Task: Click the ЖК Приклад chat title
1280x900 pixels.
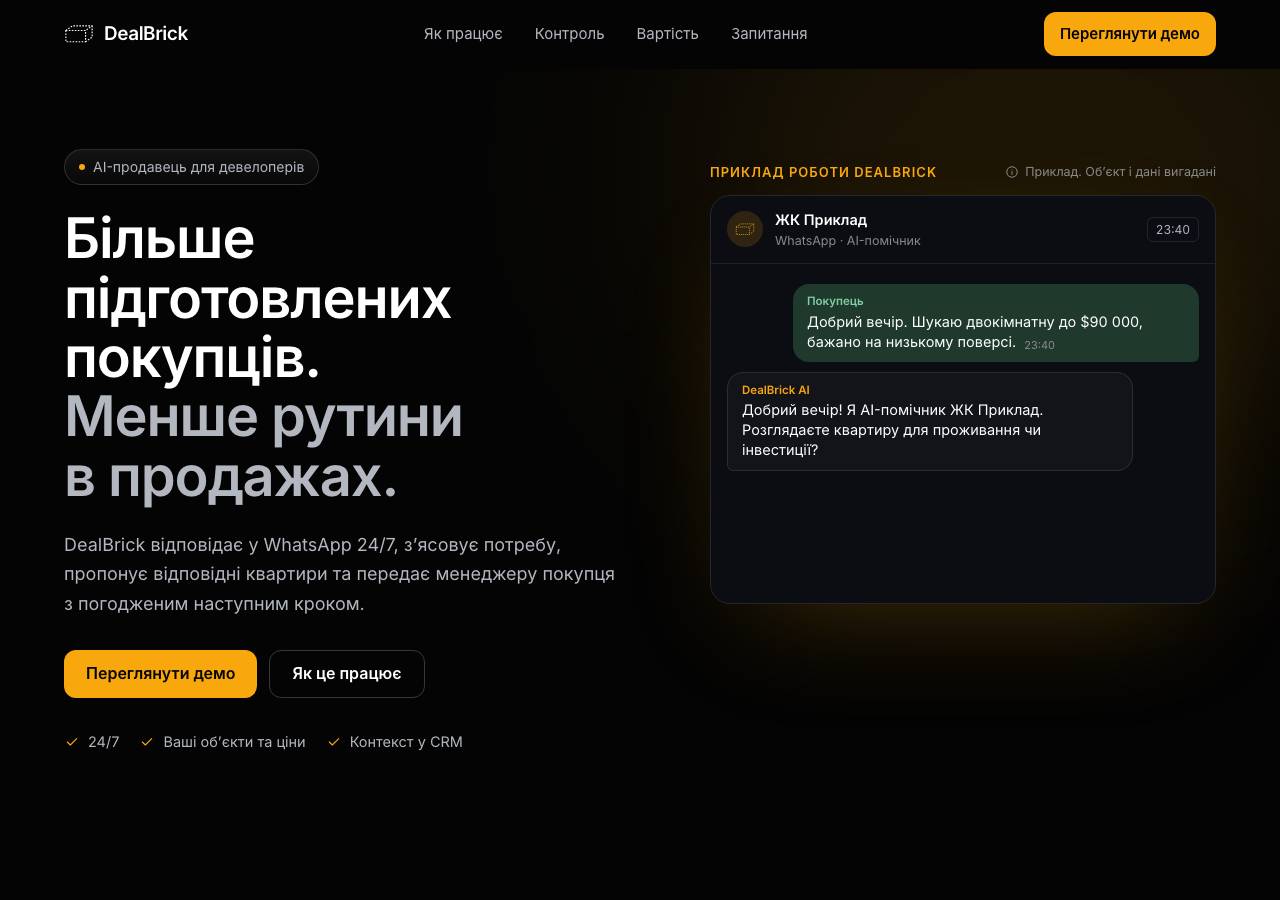Action: [821, 220]
